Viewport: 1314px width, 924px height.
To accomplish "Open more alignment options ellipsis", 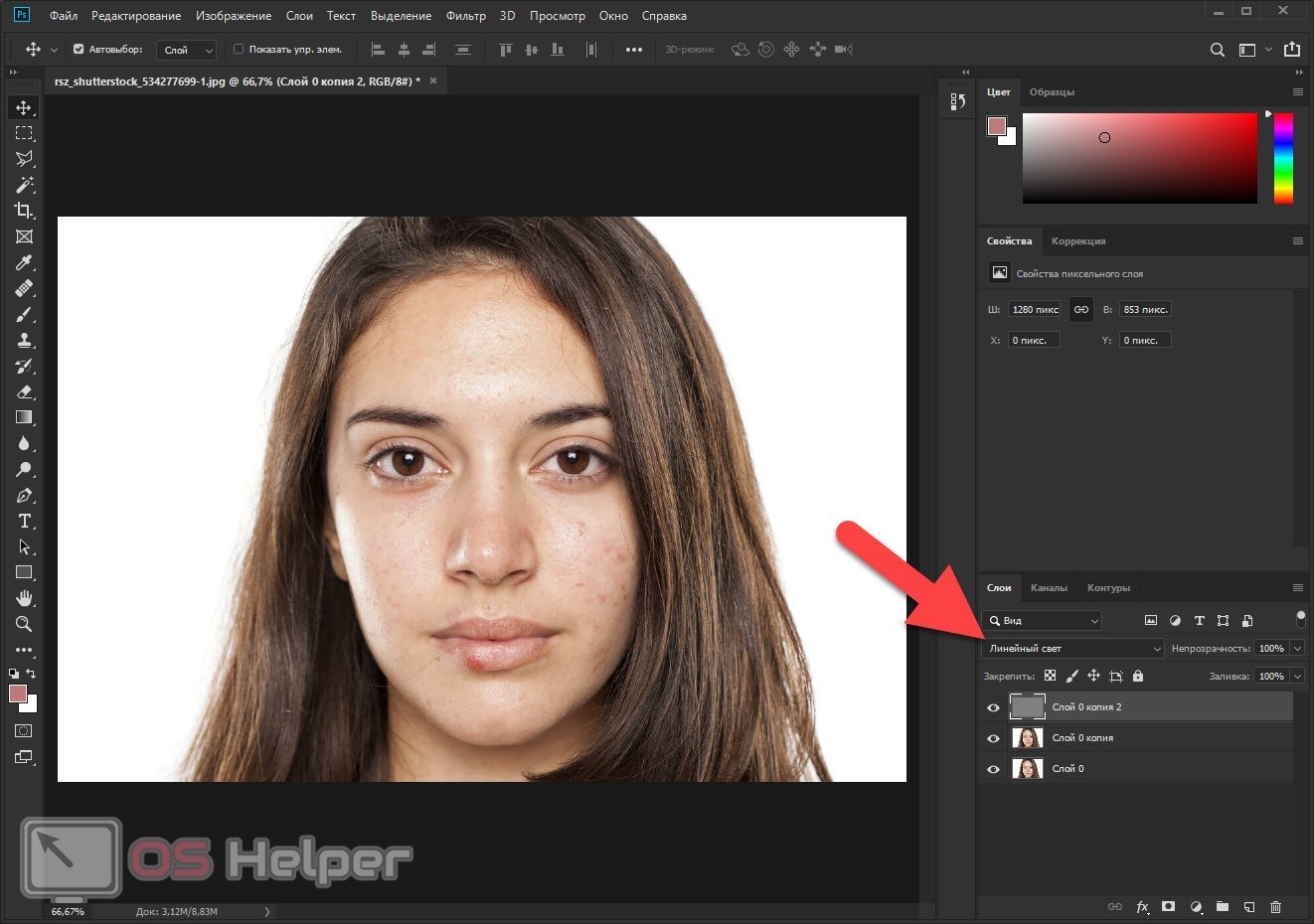I will click(x=634, y=50).
